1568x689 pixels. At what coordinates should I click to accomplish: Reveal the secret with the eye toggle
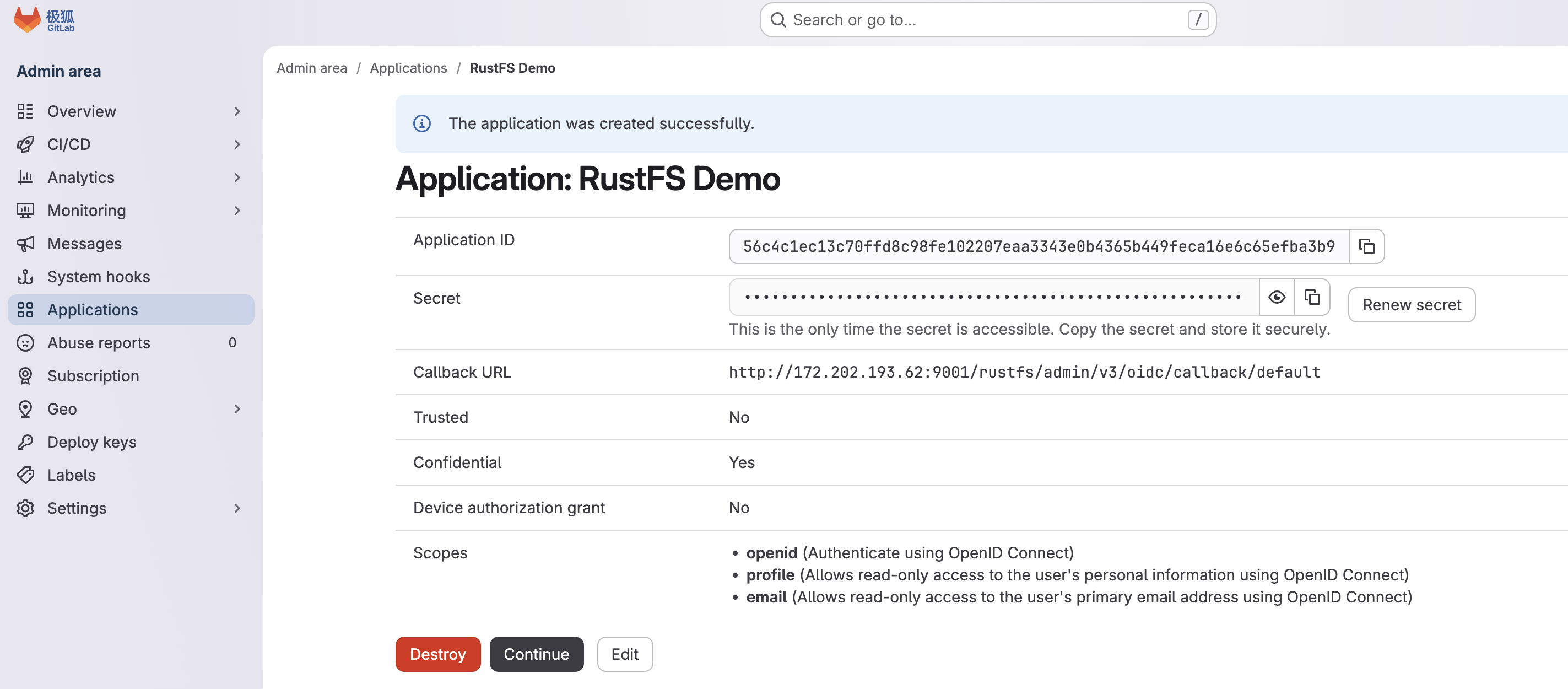click(1277, 297)
